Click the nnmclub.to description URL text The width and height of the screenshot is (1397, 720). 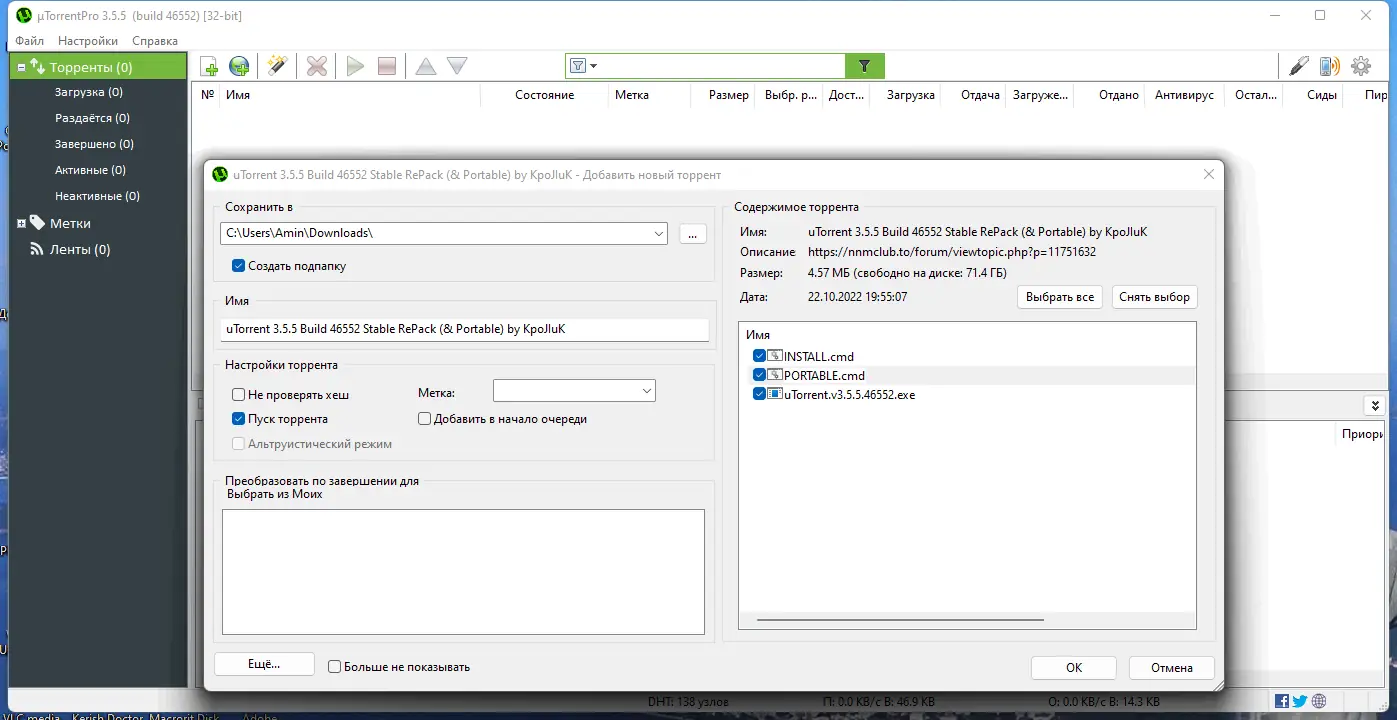pos(952,252)
